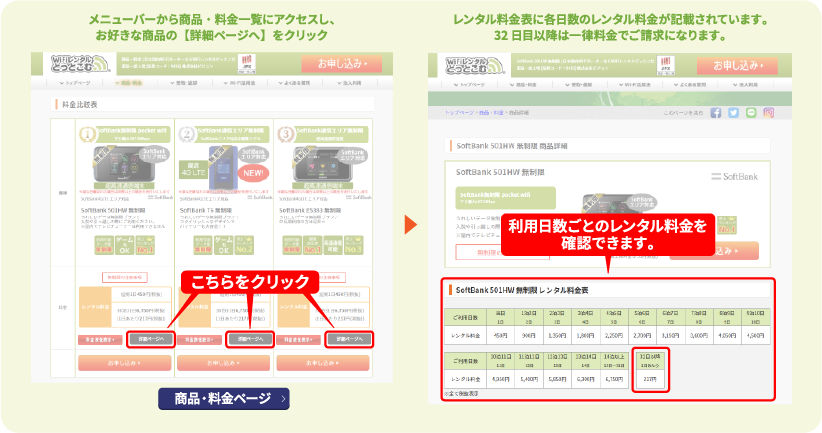Click the JPX badge on the product detail page header
822x433 pixels.
[x=666, y=66]
